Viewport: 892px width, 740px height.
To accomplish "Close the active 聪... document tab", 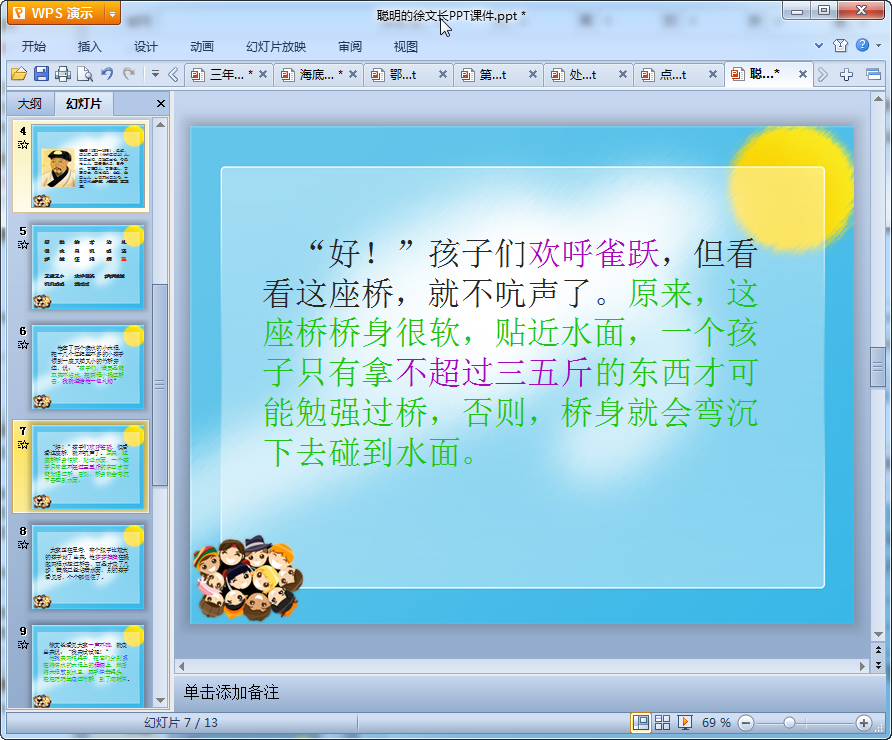I will coord(803,74).
